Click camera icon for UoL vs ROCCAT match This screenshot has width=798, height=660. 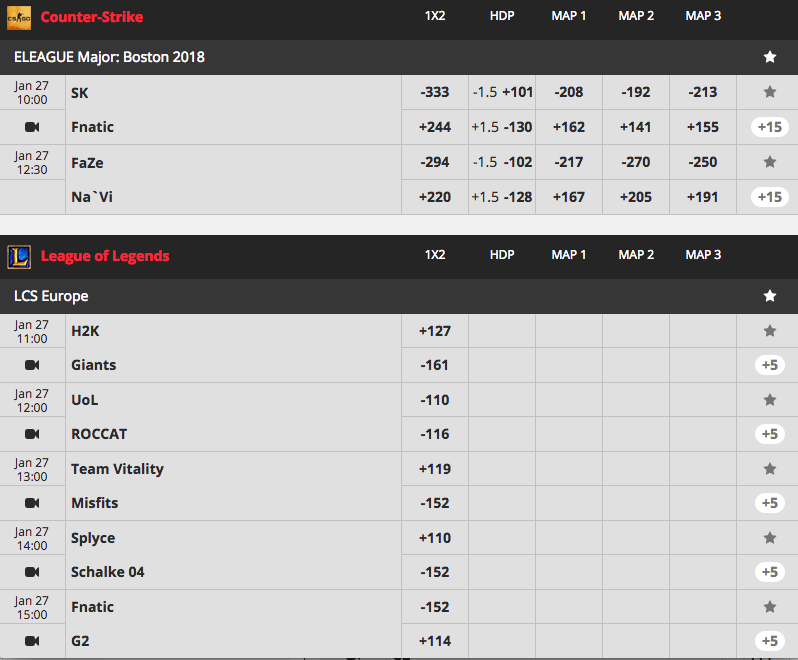coord(32,434)
